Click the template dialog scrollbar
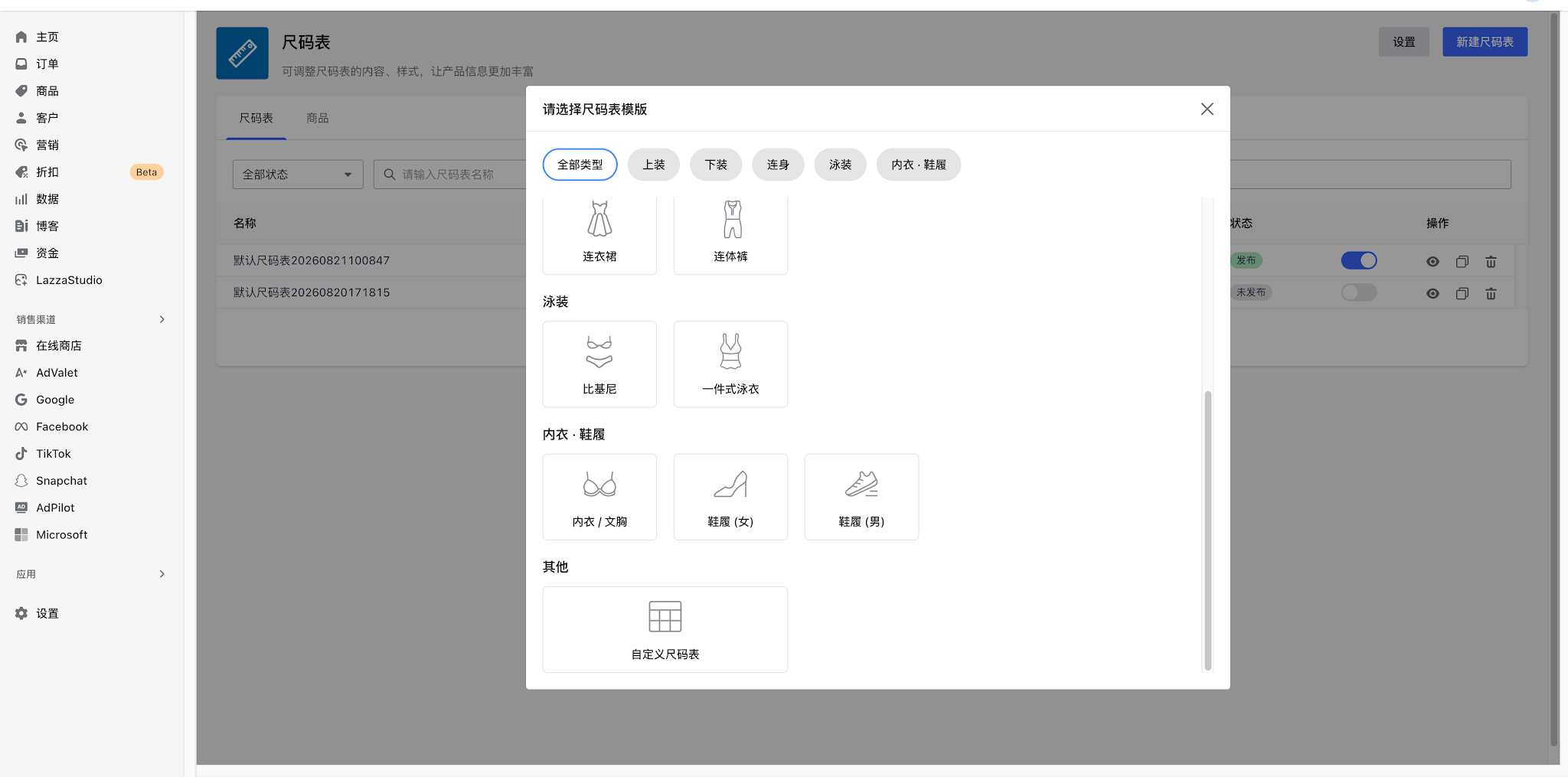The height and width of the screenshot is (777, 1568). click(x=1208, y=530)
